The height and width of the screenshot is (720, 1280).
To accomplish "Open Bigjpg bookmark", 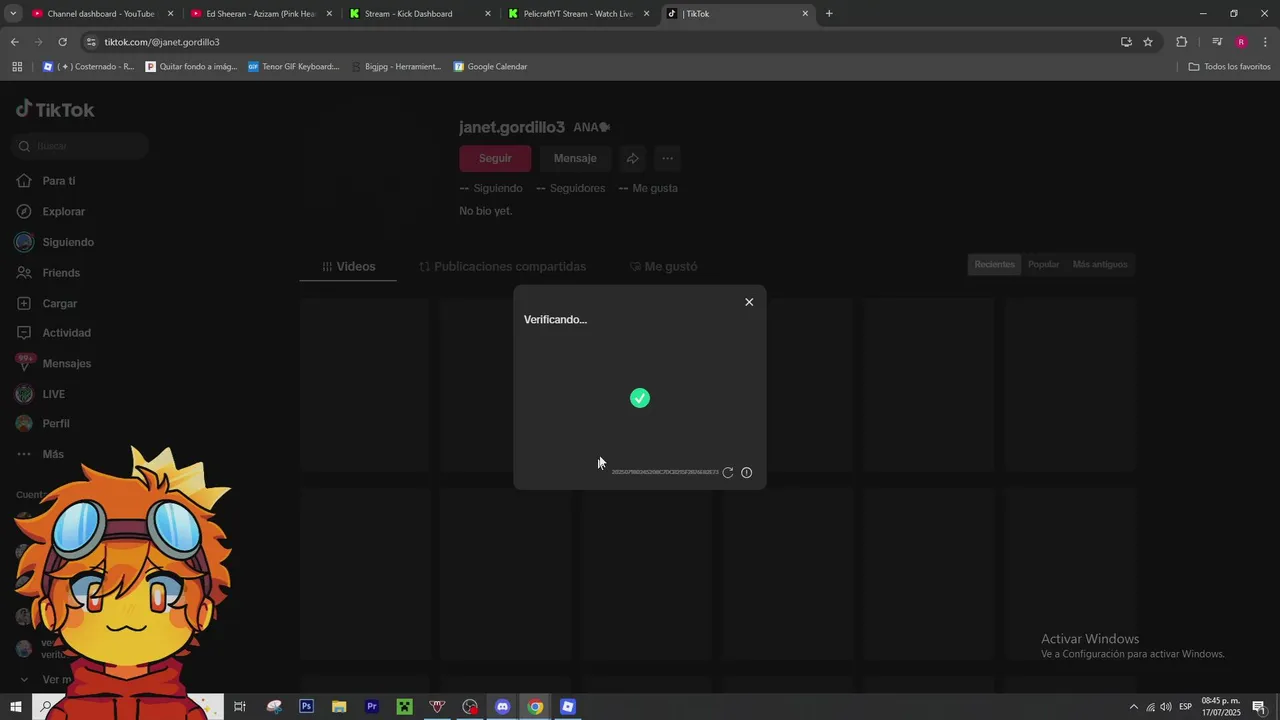I will coord(396,67).
